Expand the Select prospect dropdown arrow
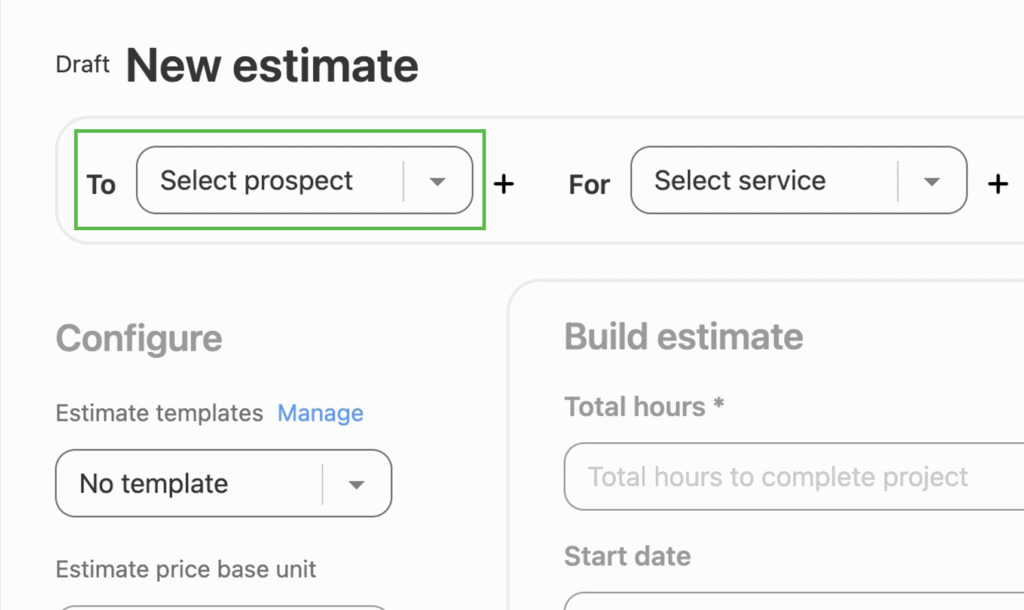The height and width of the screenshot is (610, 1024). (x=437, y=182)
